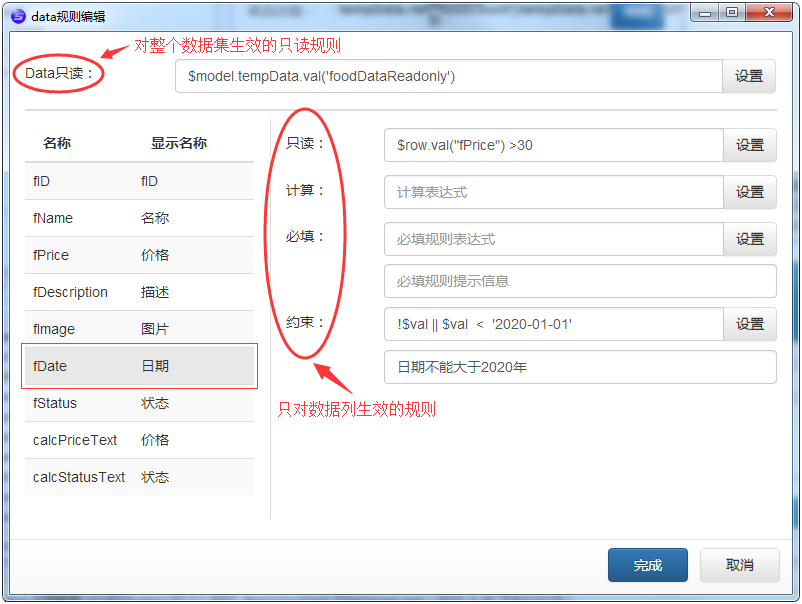Select the fName row
The image size is (802, 604).
point(139,218)
